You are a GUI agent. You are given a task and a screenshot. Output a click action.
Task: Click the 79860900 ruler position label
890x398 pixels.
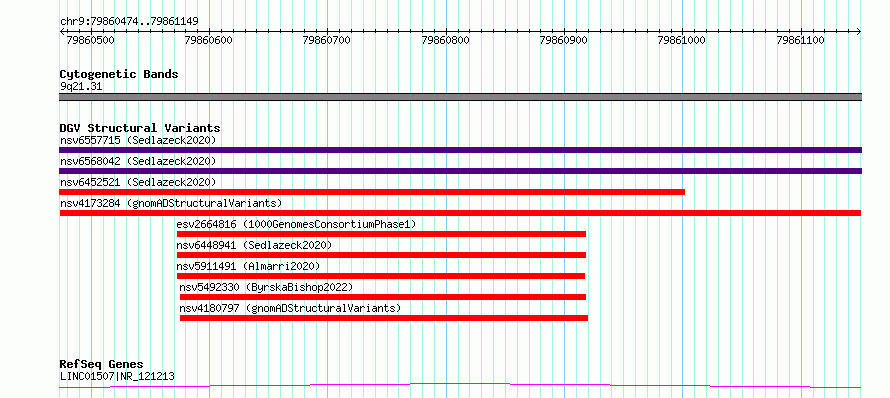pos(564,40)
